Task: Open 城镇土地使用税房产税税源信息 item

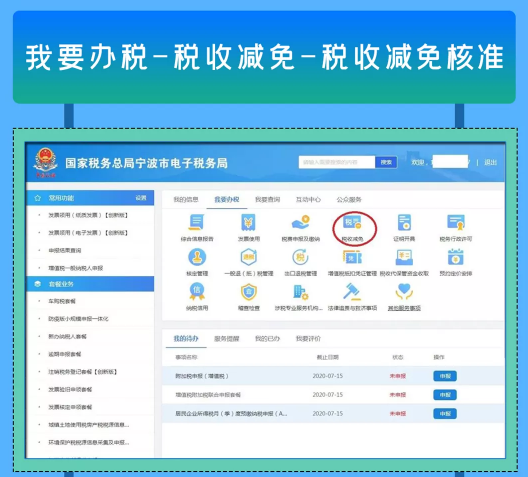Action: point(89,425)
